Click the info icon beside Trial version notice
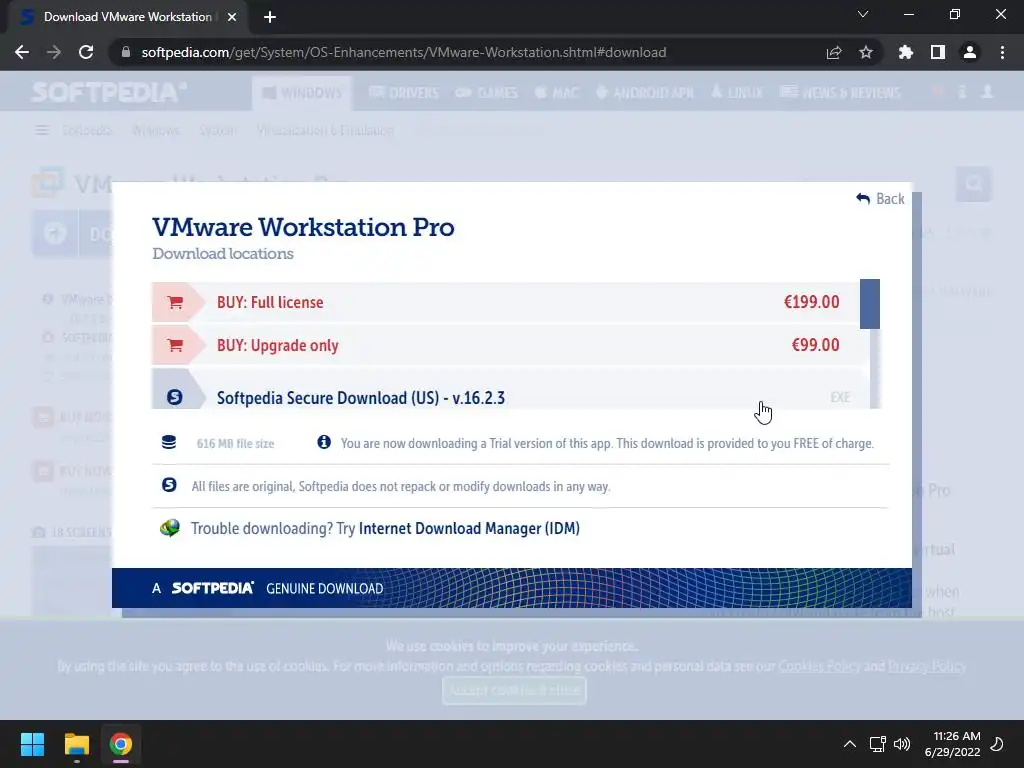Screen dimensions: 1024x768 tap(324, 442)
